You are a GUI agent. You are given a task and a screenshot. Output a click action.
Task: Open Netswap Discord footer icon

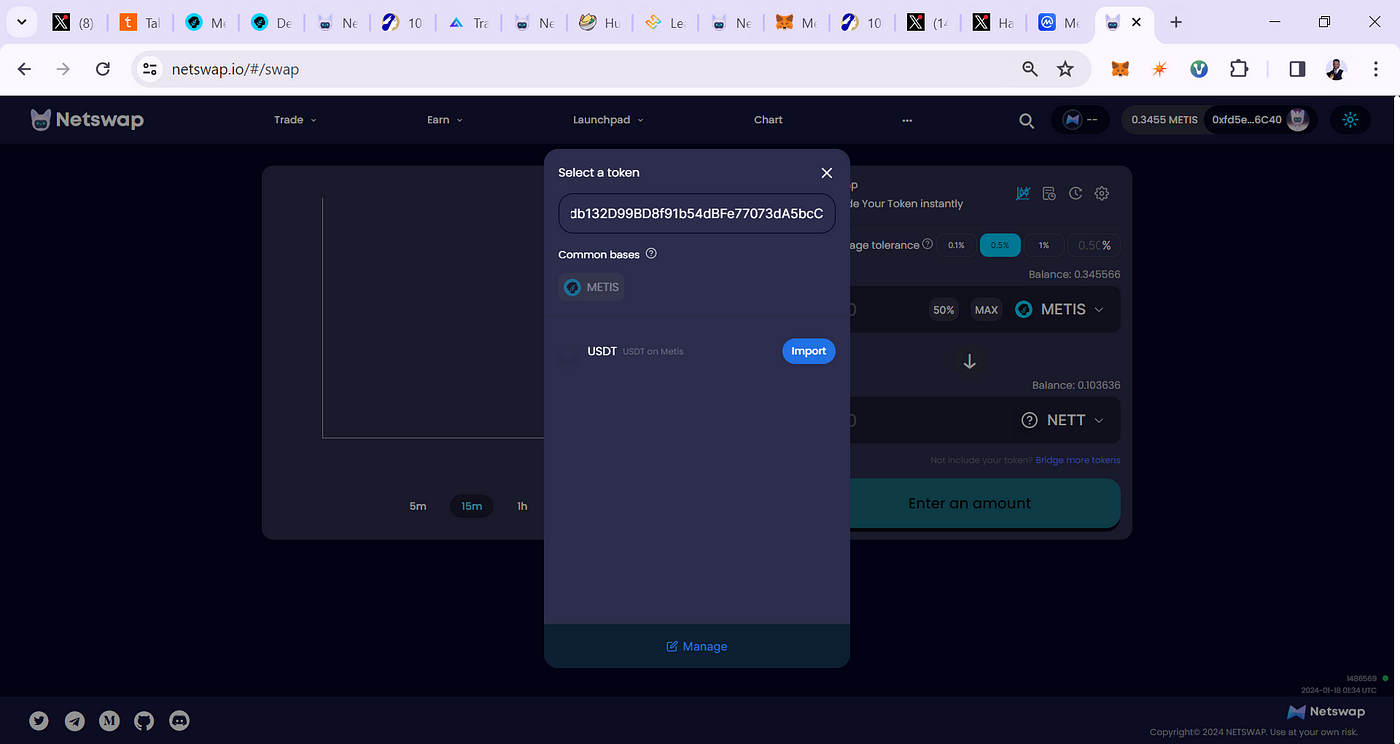coord(180,720)
